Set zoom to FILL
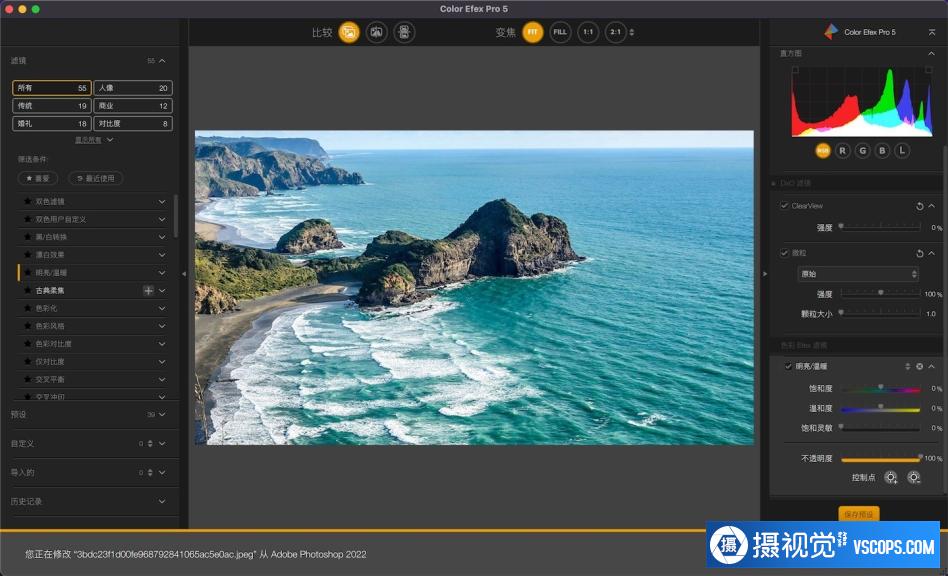Image resolution: width=948 pixels, height=576 pixels. tap(560, 32)
